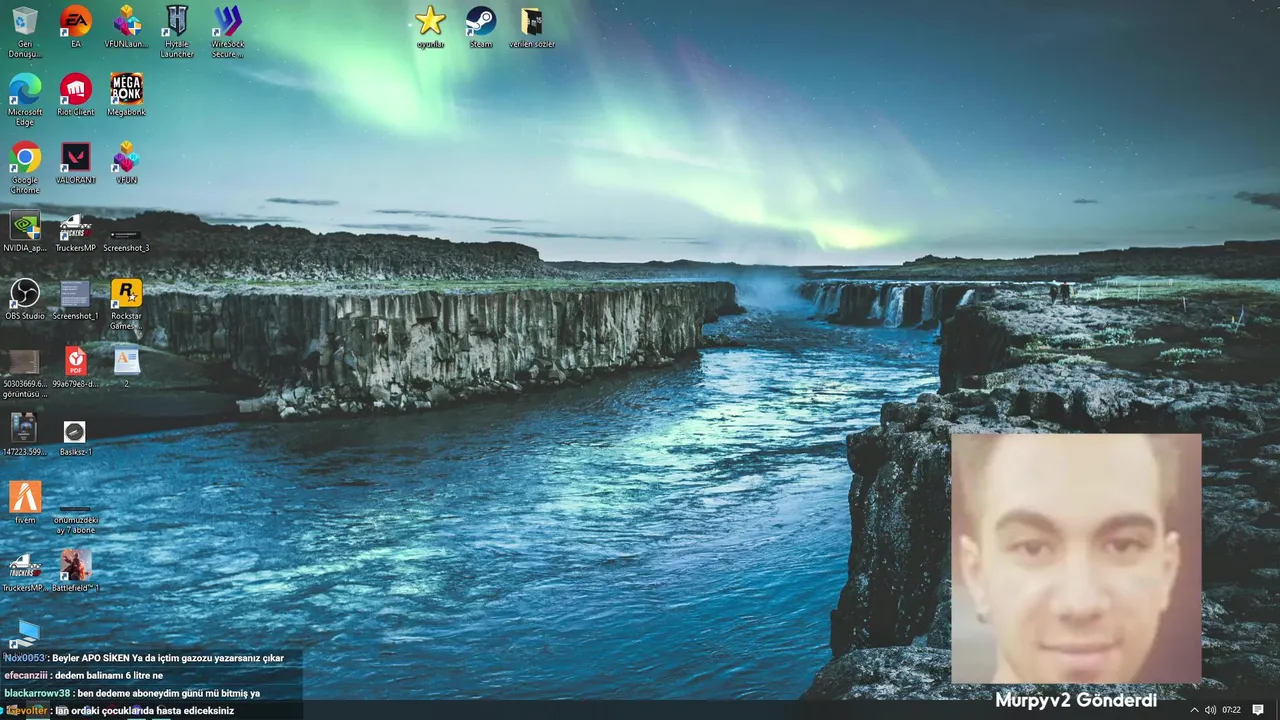The height and width of the screenshot is (720, 1280).
Task: Select the Basliksz-1 file icon
Action: pos(76,438)
